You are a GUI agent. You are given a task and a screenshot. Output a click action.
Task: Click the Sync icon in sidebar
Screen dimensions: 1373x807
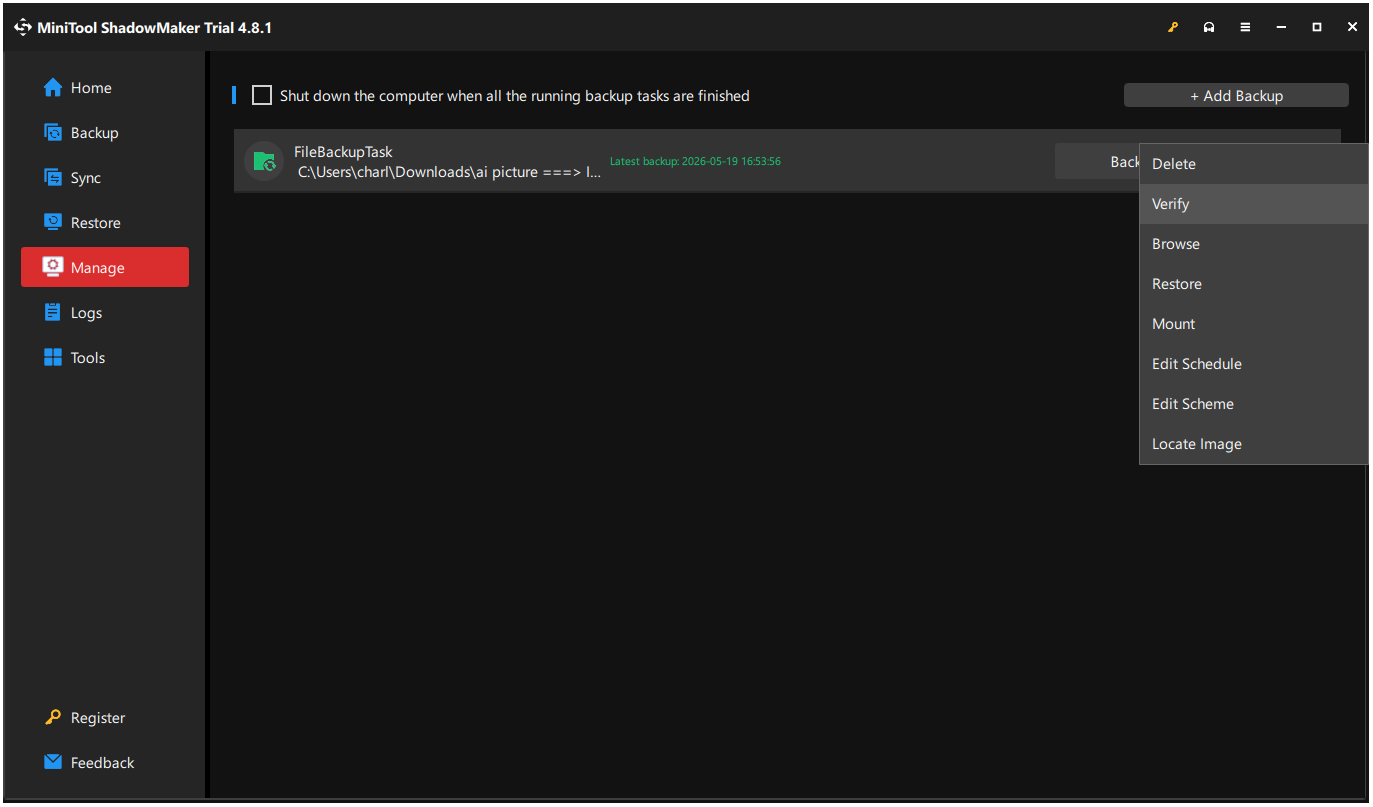53,178
